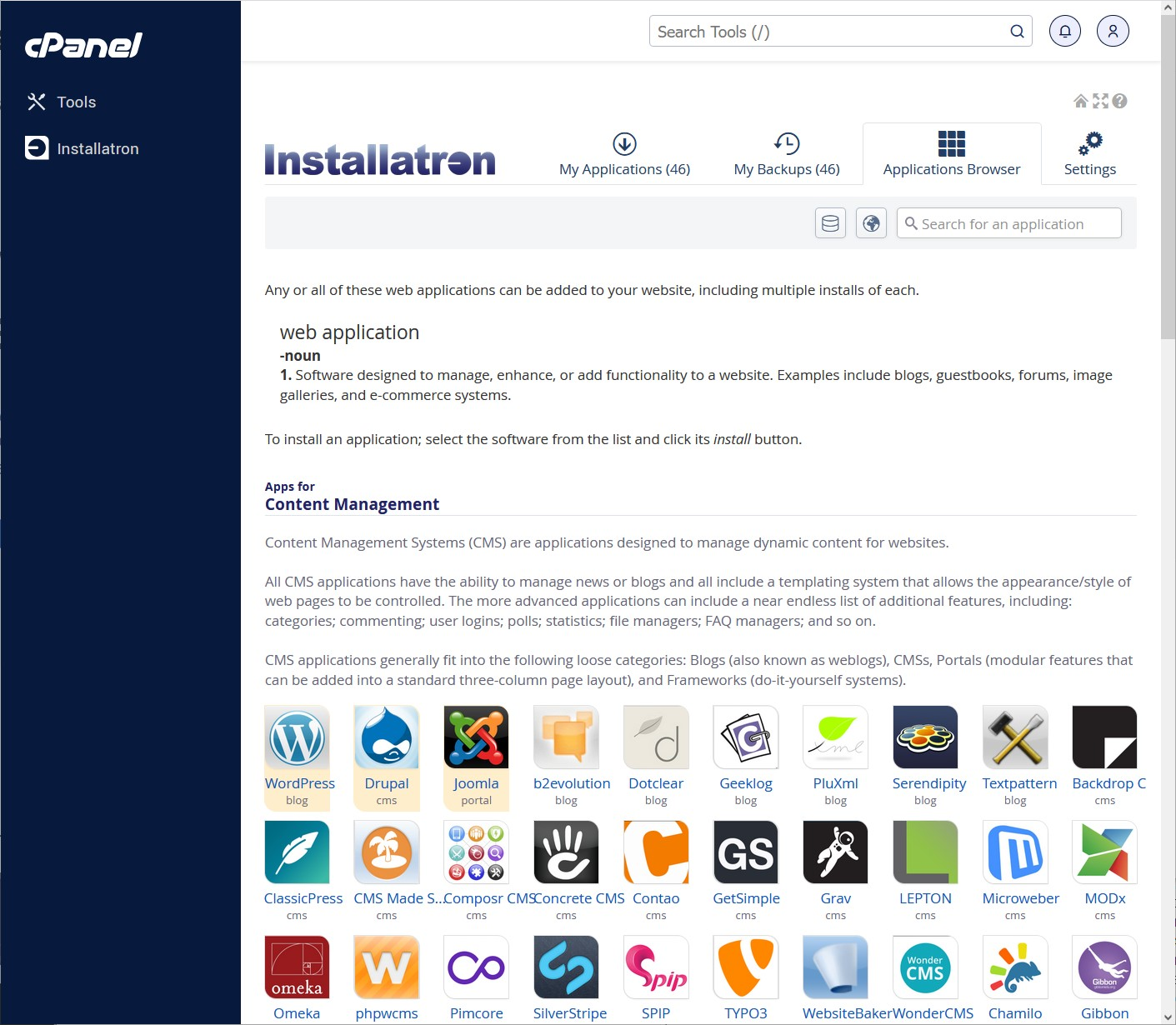Go to Installatron home icon
Image resolution: width=1176 pixels, height=1025 pixels.
click(x=1081, y=101)
